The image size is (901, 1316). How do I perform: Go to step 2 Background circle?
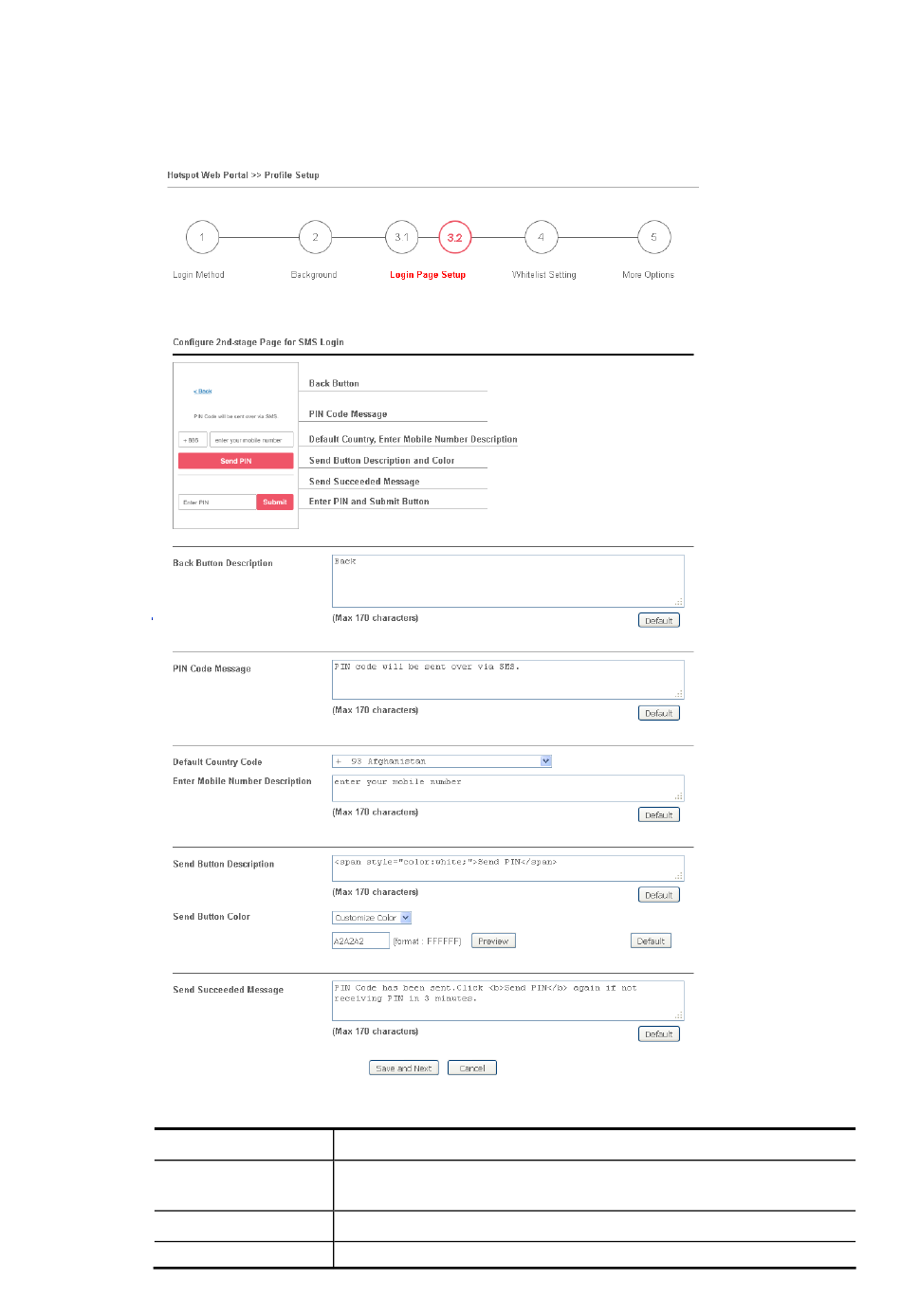click(315, 237)
